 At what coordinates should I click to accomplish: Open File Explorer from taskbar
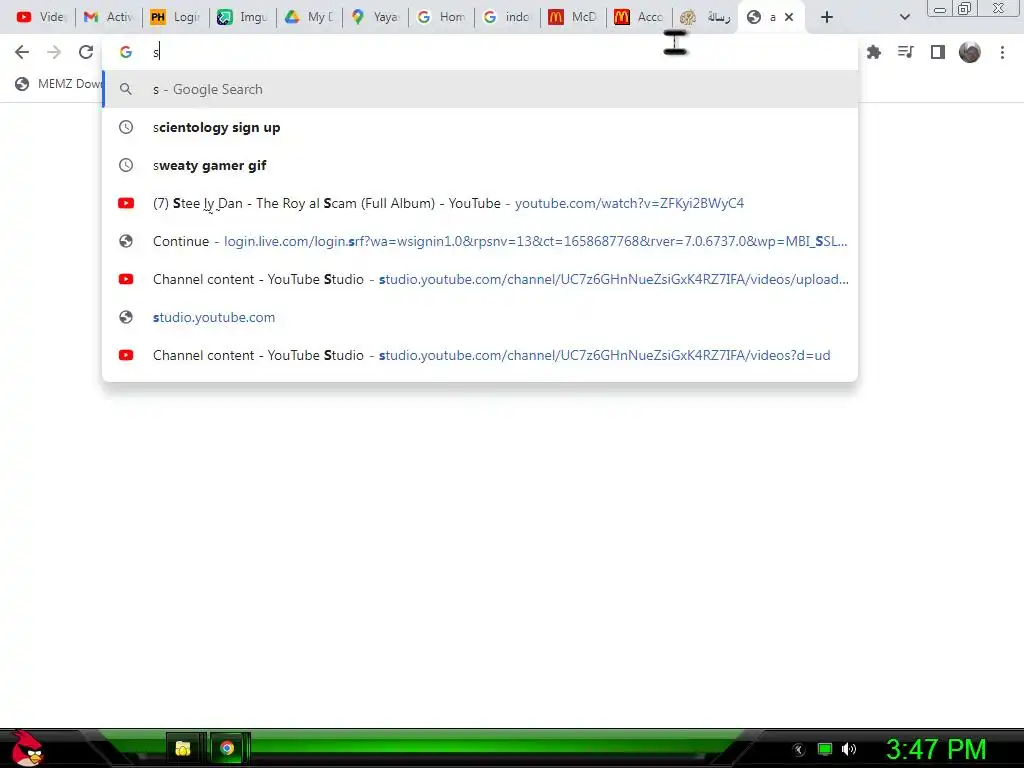click(x=183, y=748)
